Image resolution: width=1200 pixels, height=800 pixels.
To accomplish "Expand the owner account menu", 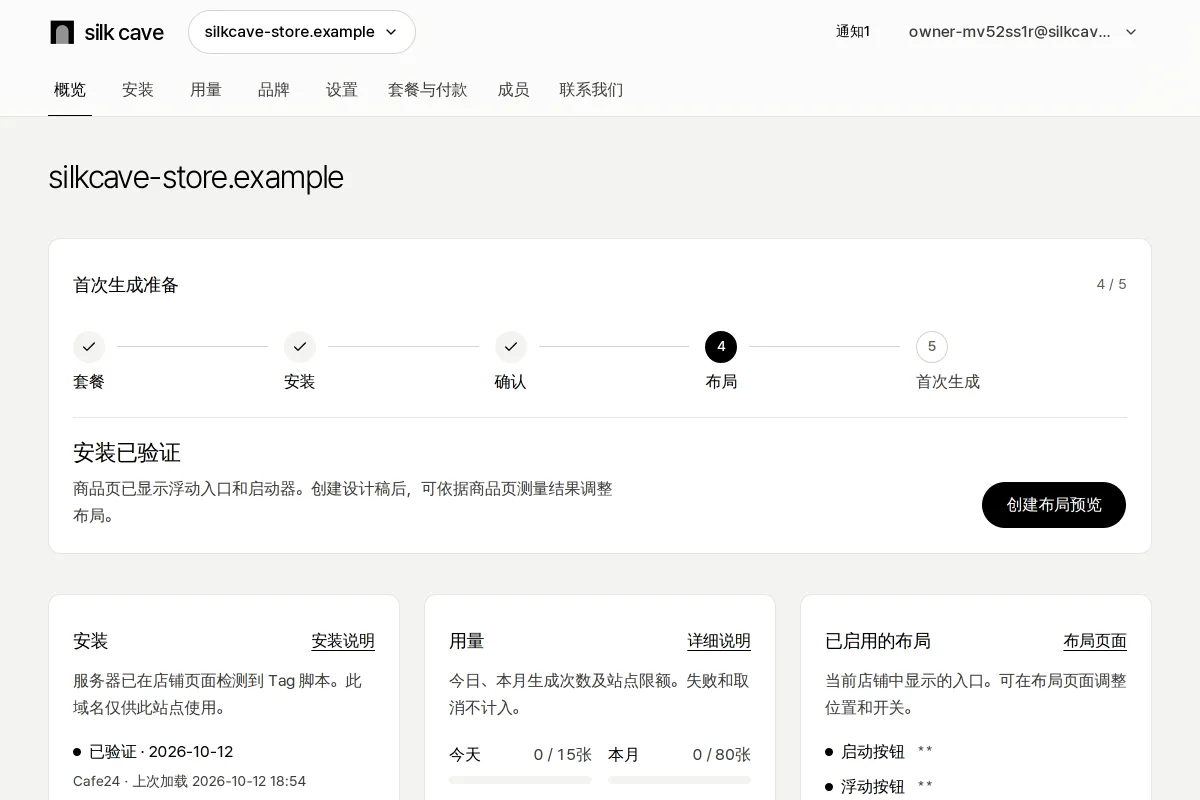I will pyautogui.click(x=1023, y=32).
